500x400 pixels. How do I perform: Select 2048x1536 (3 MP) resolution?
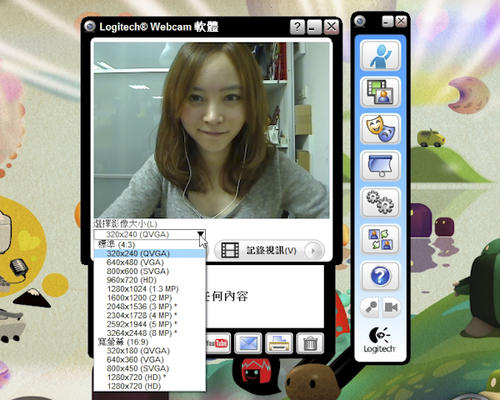(x=150, y=306)
